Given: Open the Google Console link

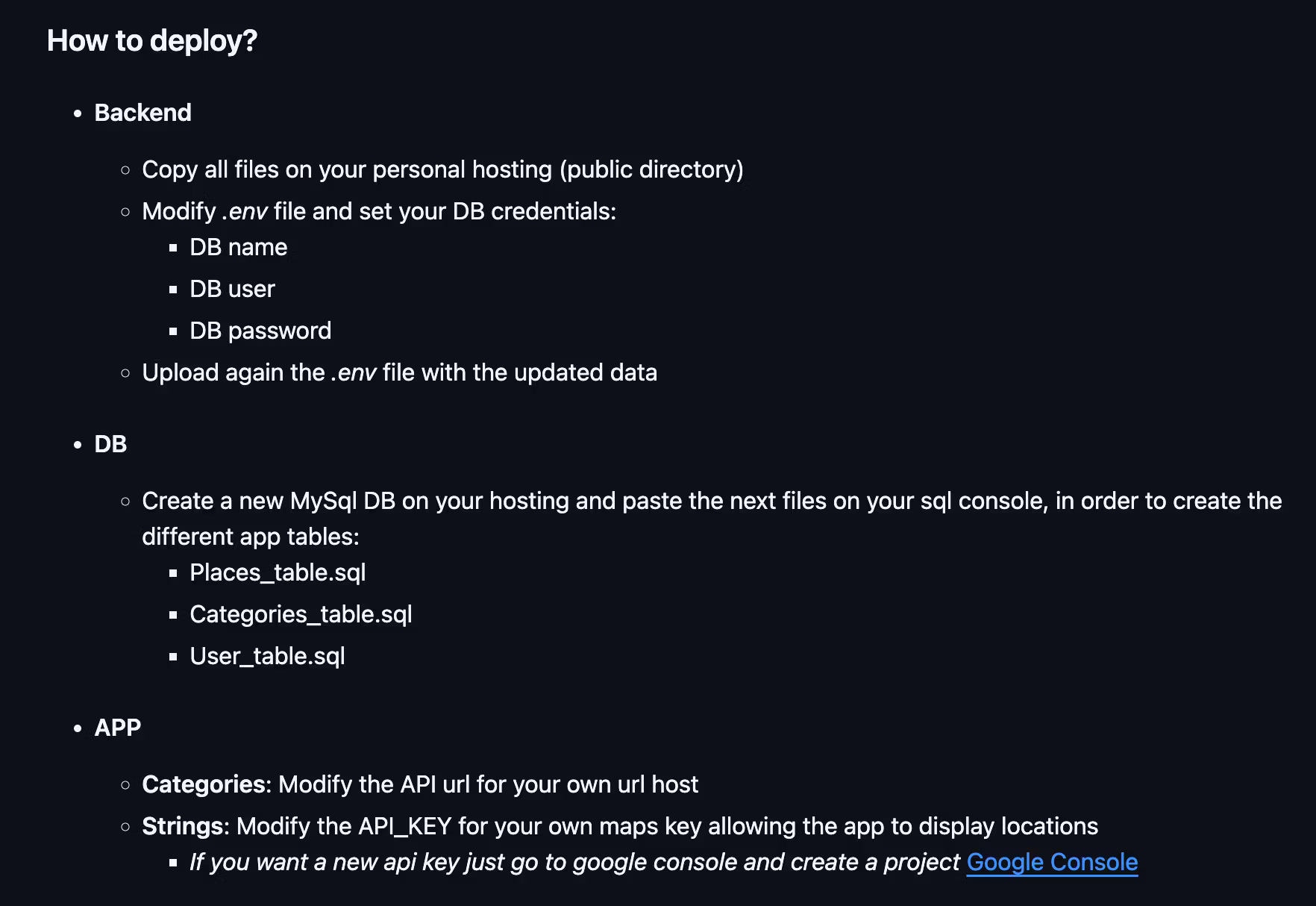Looking at the screenshot, I should coord(1052,862).
